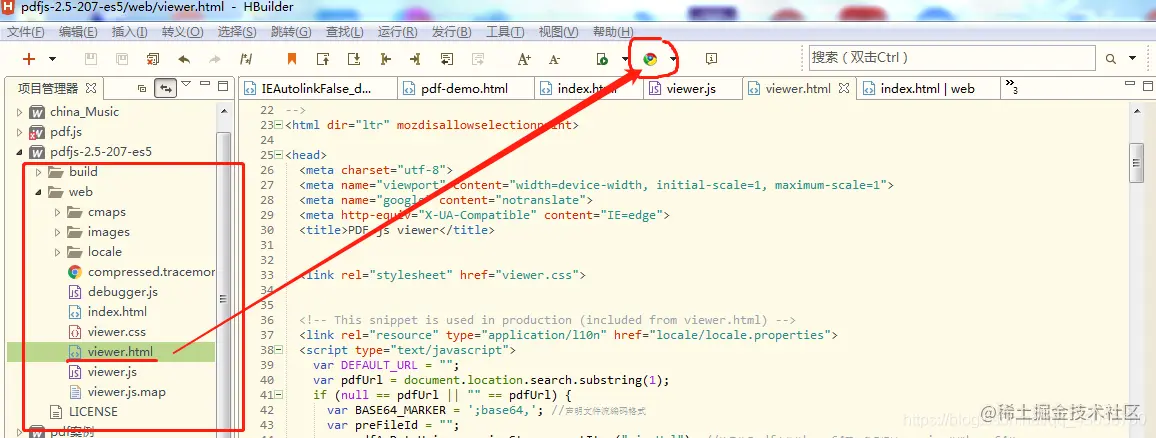Switch to viewer.js editor tab
The width and height of the screenshot is (1156, 438).
[692, 88]
